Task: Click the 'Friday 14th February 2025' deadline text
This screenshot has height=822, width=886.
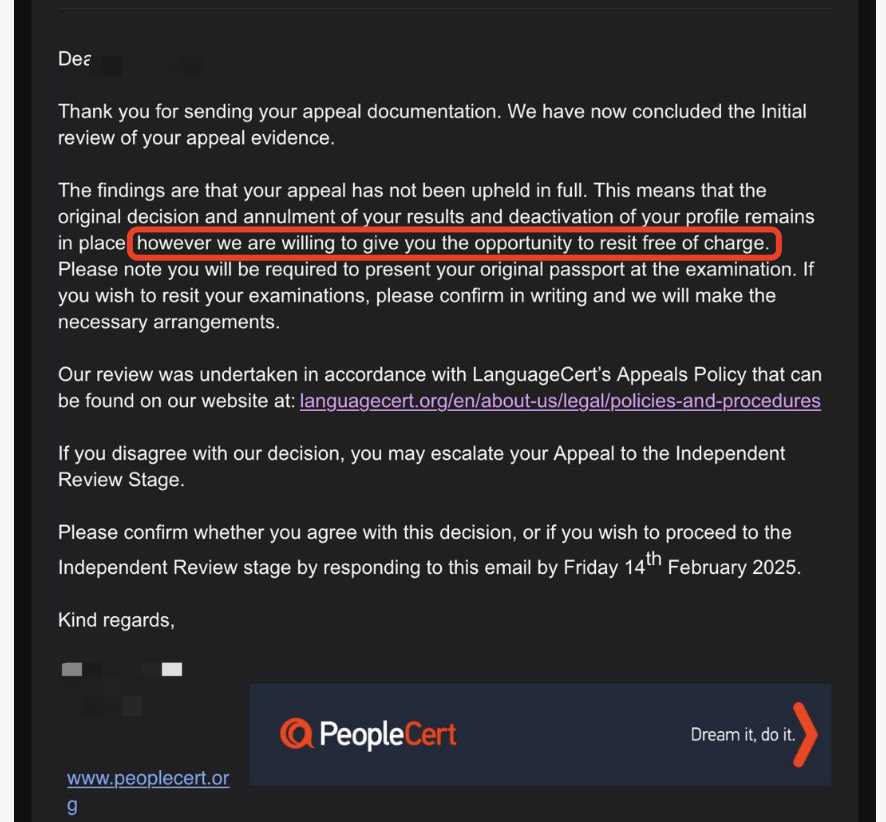Action: tap(682, 566)
